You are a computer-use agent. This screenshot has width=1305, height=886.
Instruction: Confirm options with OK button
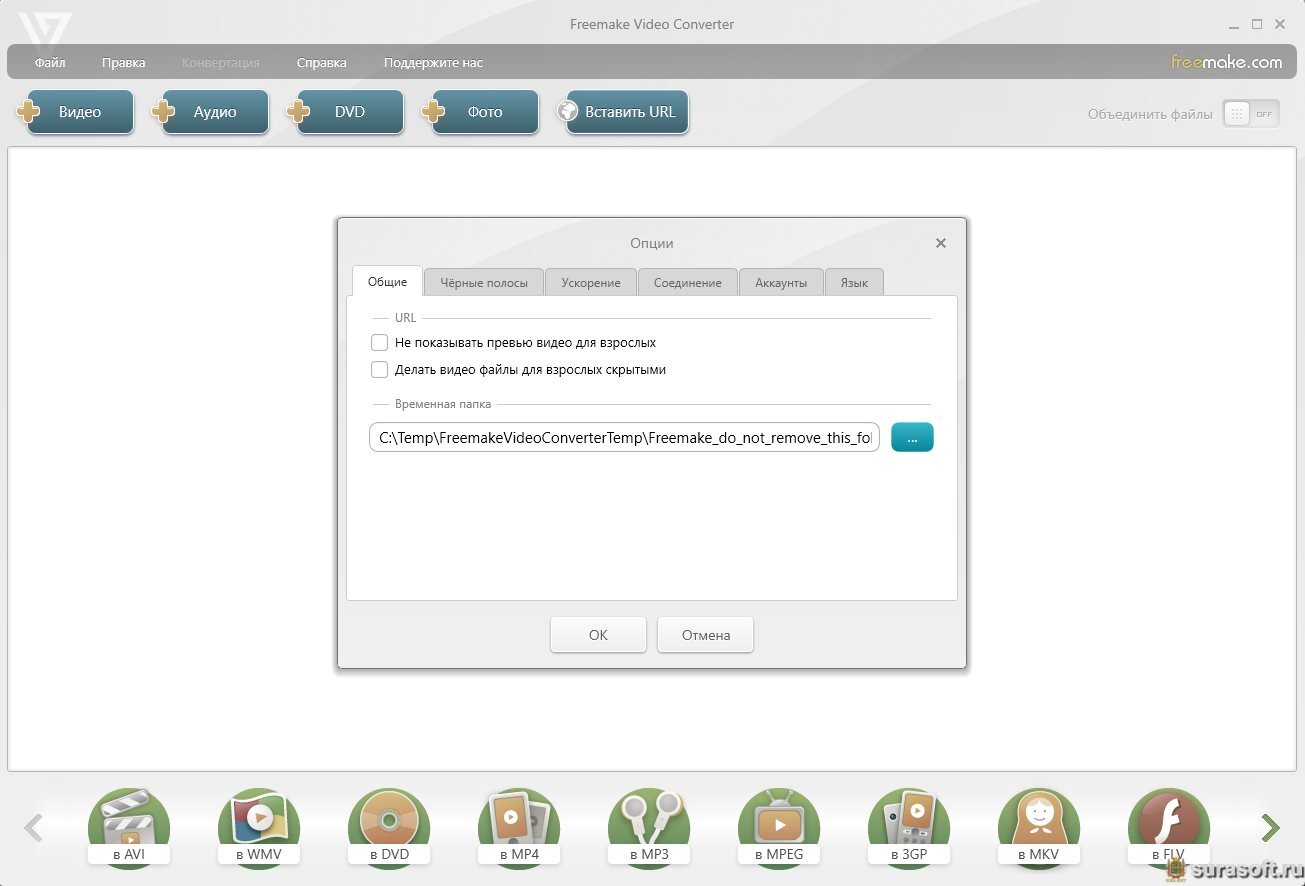(598, 635)
